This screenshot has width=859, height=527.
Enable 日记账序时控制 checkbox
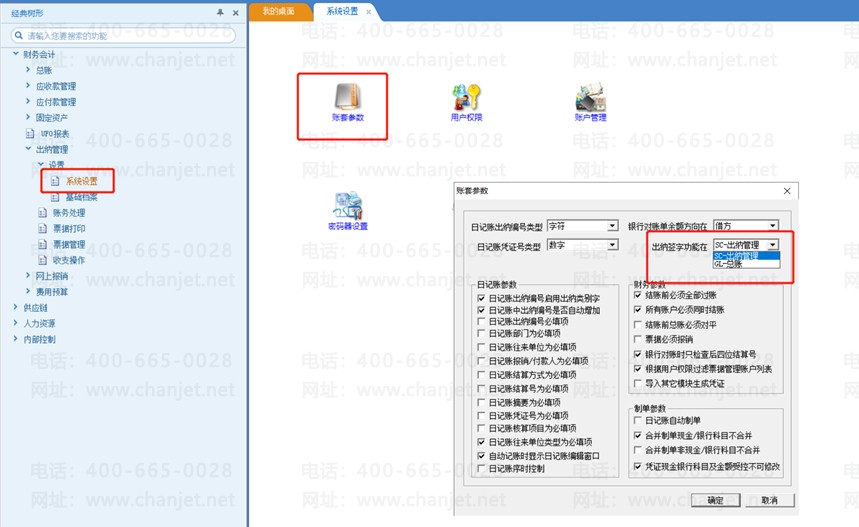click(x=481, y=468)
